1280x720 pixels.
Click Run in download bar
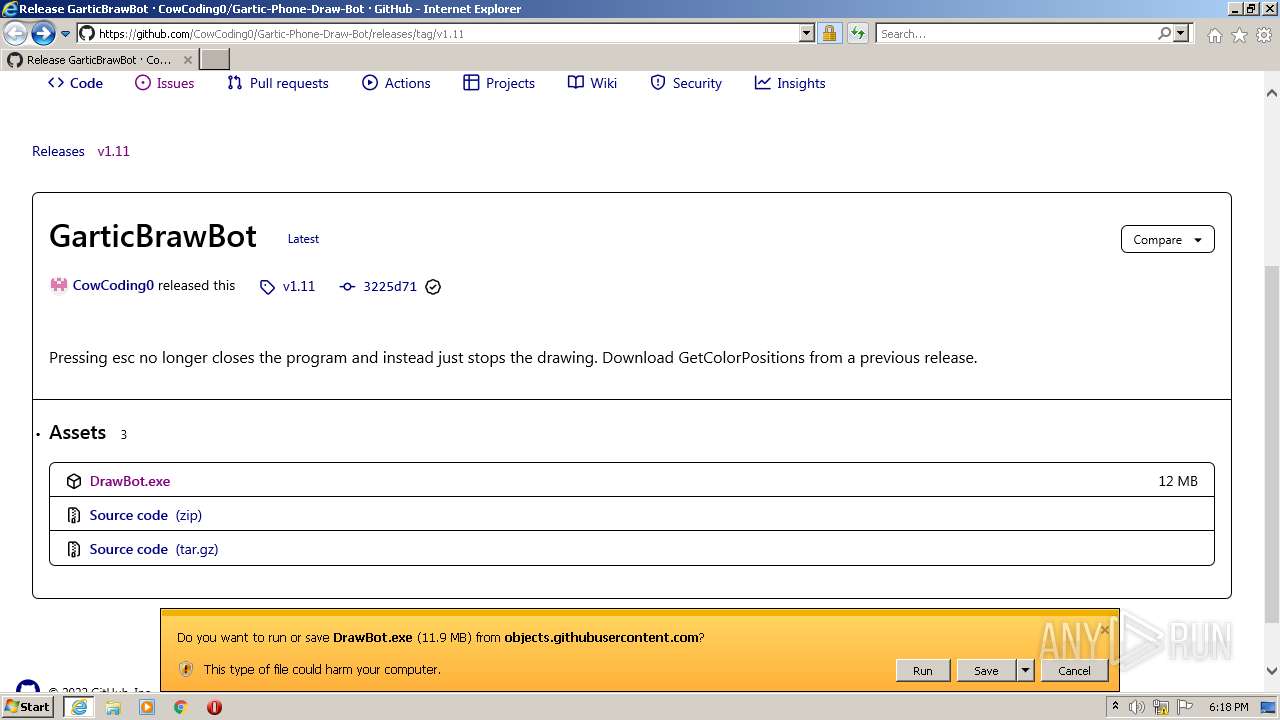point(923,671)
